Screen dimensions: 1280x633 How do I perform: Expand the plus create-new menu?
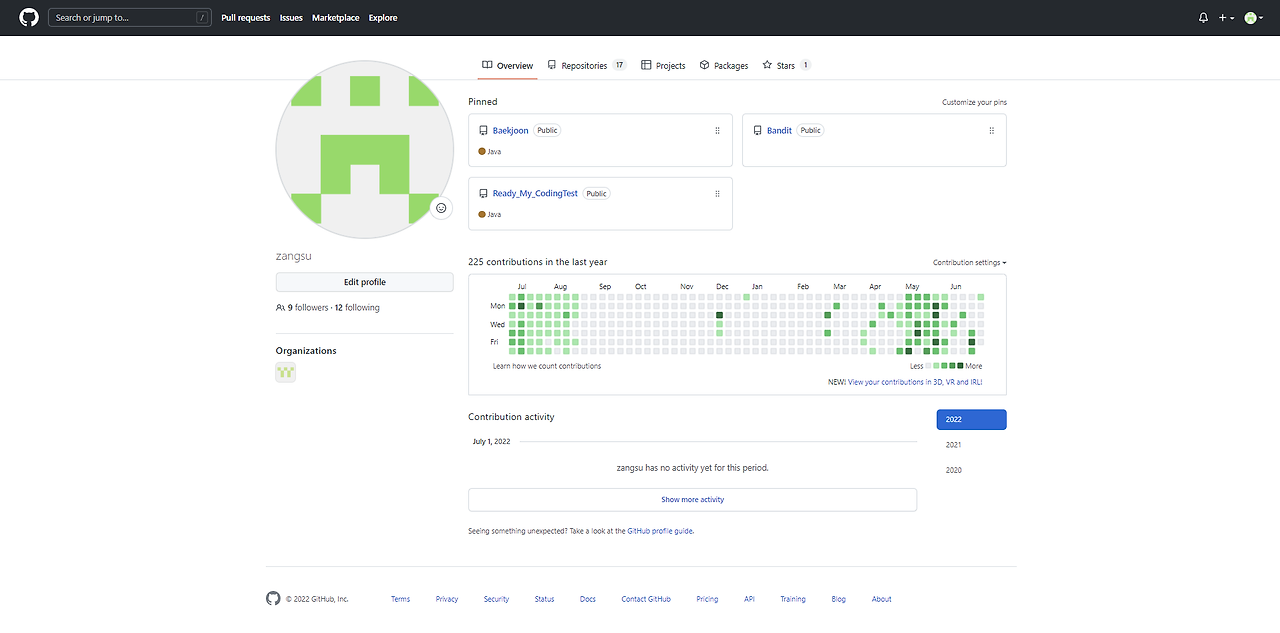click(1226, 18)
